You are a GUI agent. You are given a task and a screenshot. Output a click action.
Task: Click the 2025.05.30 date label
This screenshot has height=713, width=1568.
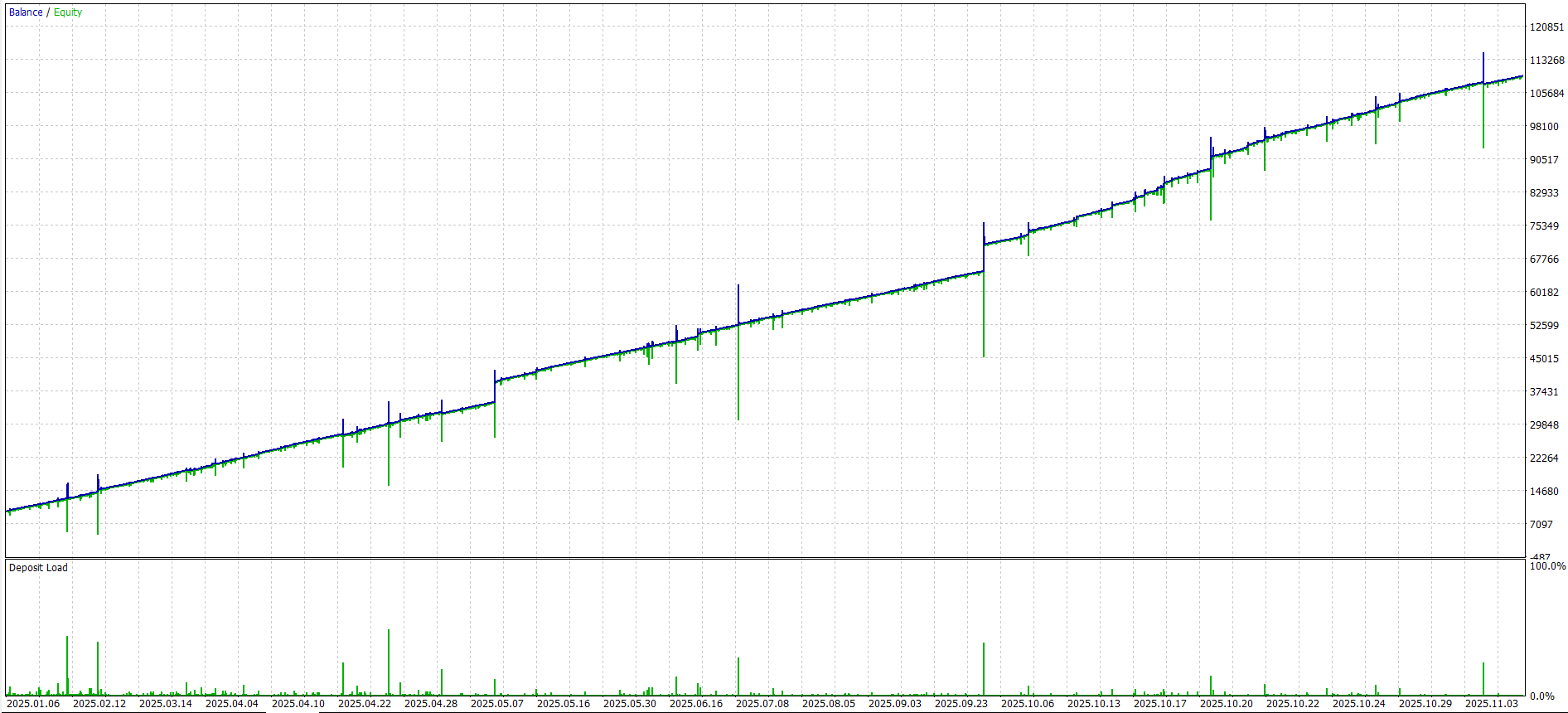(x=630, y=704)
